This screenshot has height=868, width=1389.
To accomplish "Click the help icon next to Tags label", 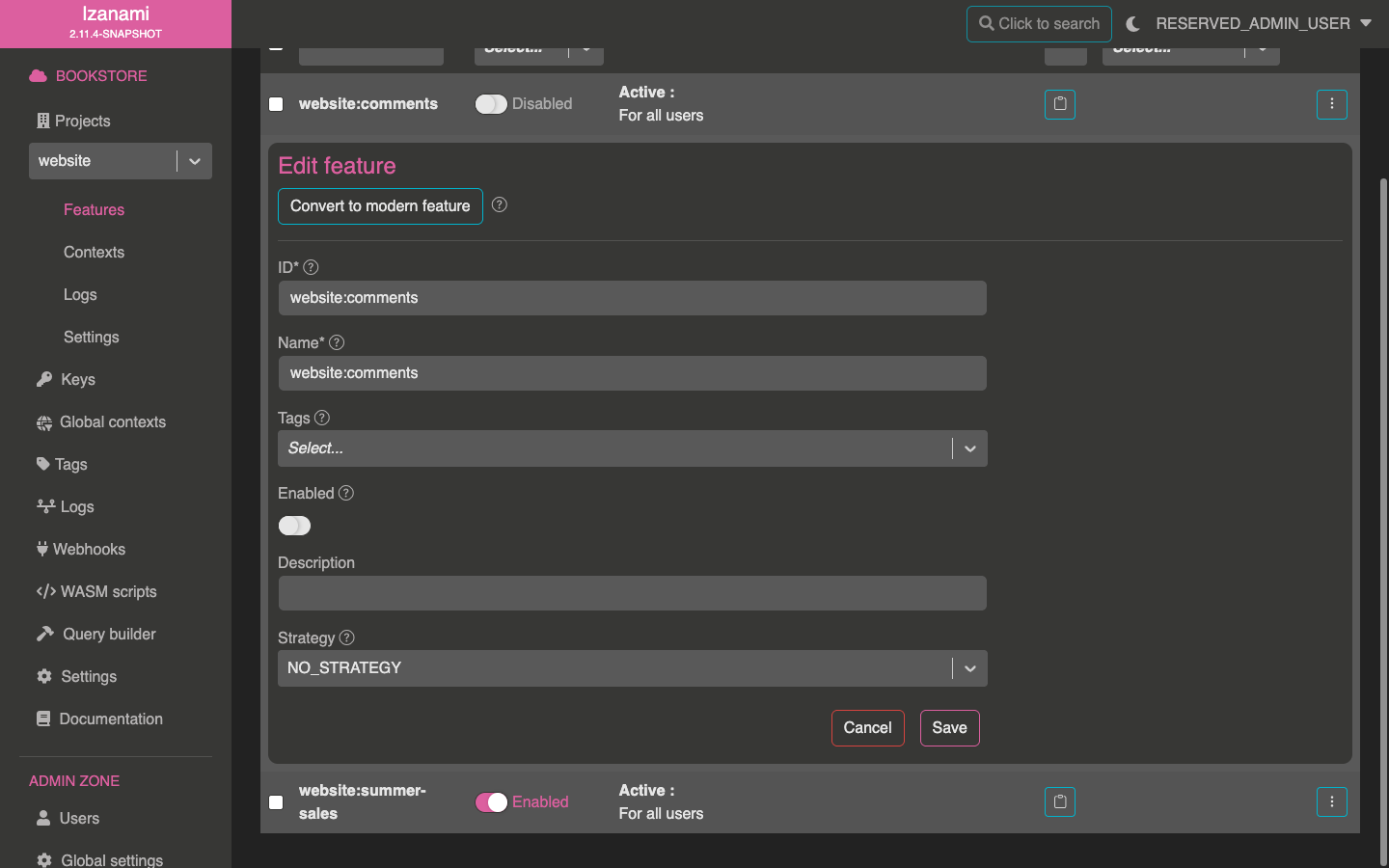I will pyautogui.click(x=322, y=418).
